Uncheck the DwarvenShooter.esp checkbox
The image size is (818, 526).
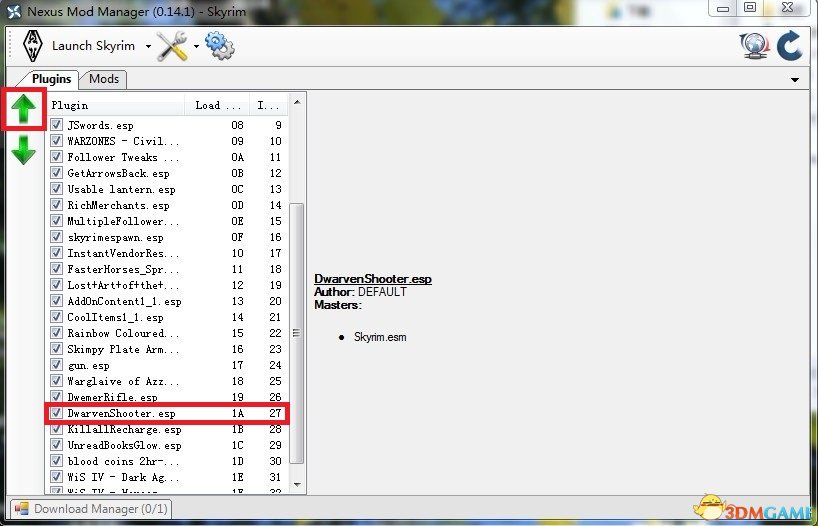(56, 413)
